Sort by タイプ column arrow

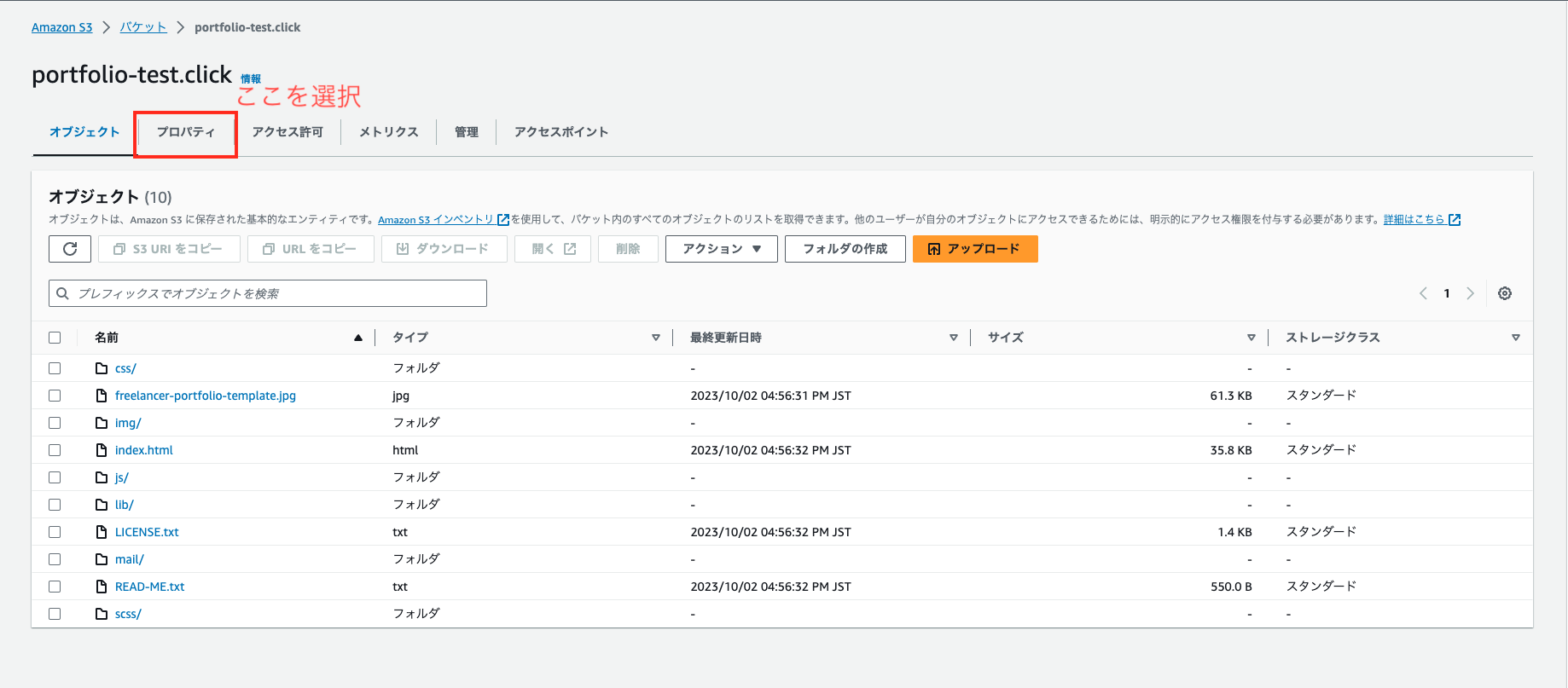coord(656,338)
